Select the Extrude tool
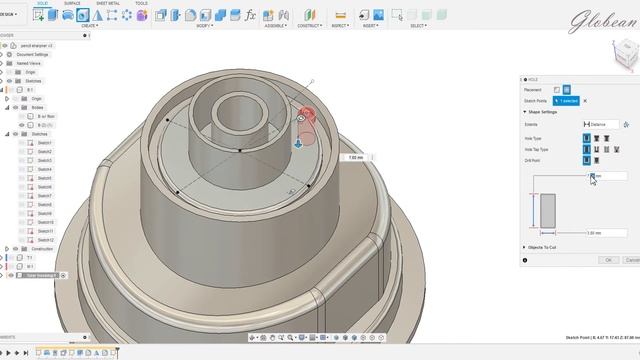The height and width of the screenshot is (360, 640). (53, 15)
